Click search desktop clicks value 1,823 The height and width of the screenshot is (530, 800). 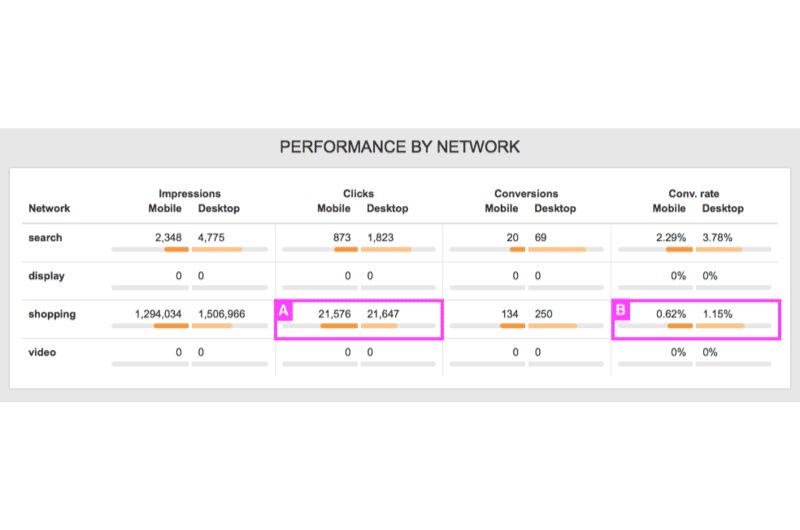380,238
